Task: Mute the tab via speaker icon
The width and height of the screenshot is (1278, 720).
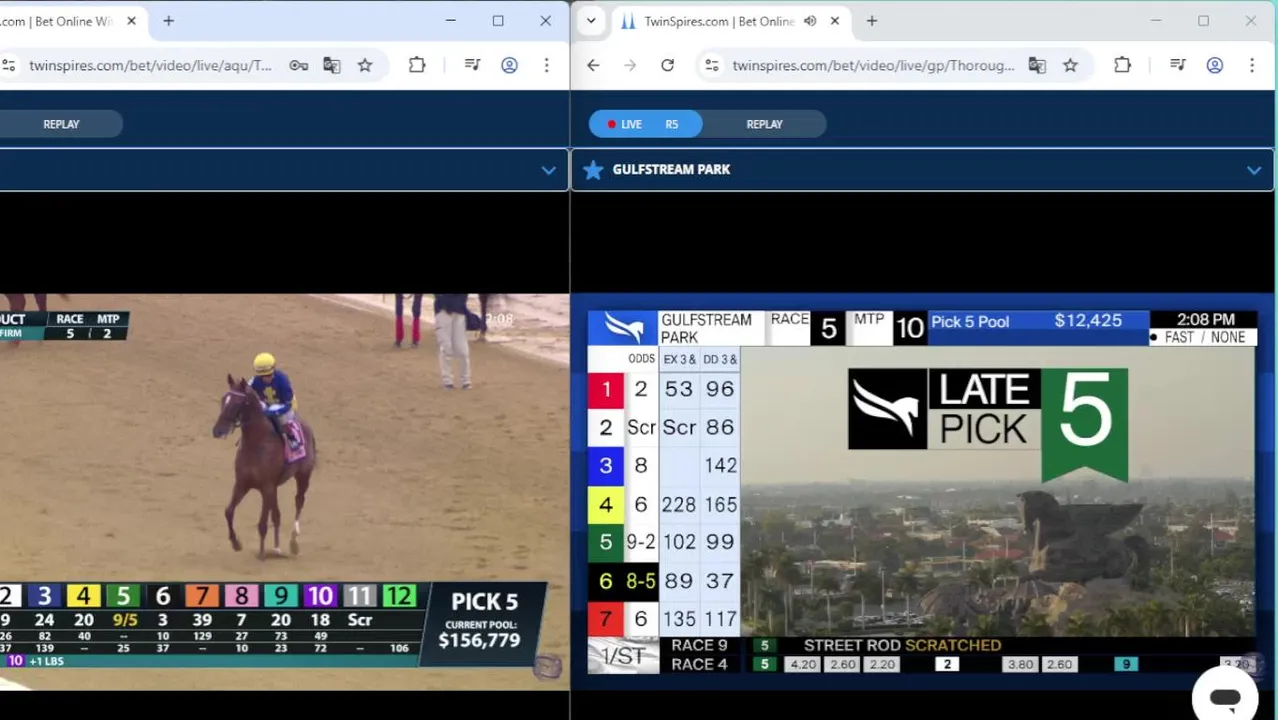Action: click(810, 21)
